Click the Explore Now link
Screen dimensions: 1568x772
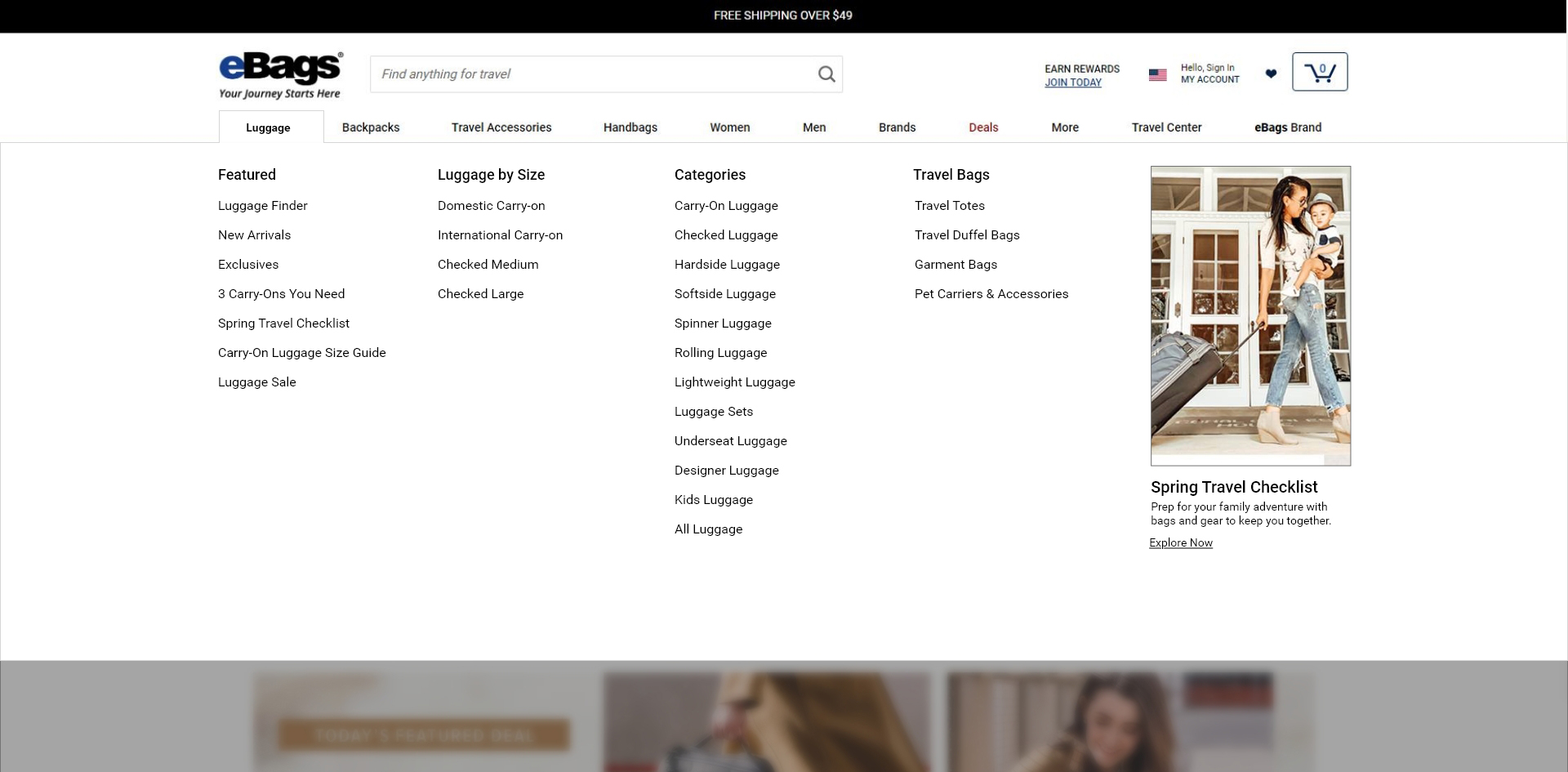1181,543
